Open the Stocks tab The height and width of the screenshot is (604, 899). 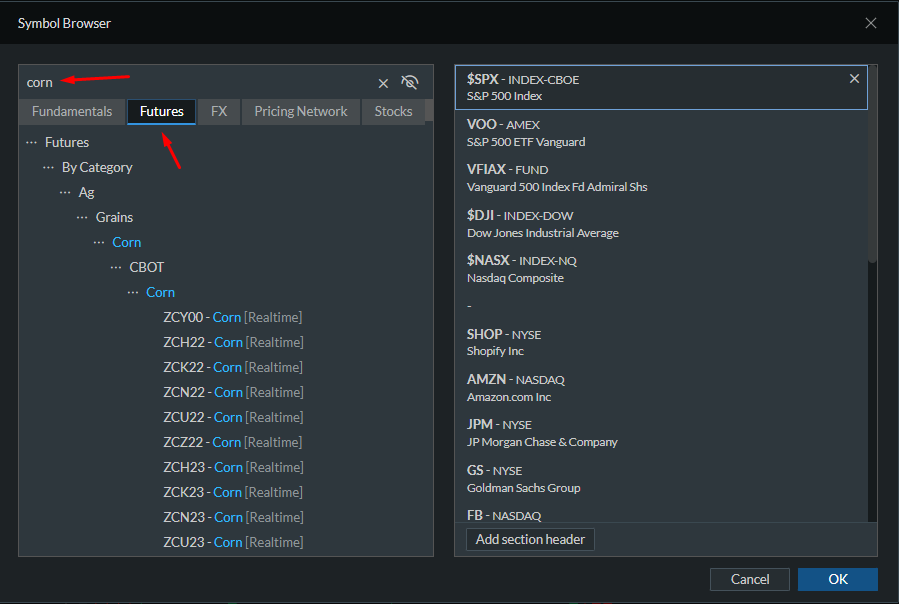click(393, 111)
